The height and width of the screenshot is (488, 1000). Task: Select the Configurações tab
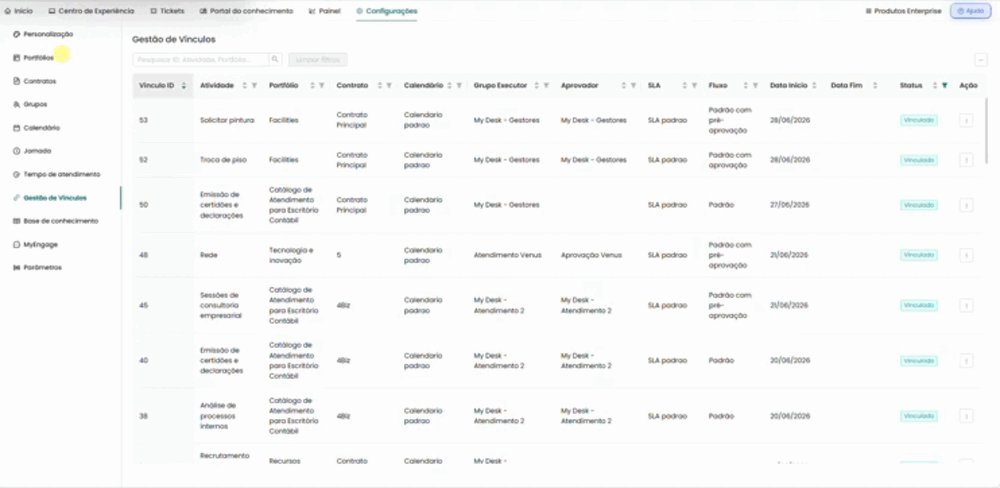(x=386, y=11)
